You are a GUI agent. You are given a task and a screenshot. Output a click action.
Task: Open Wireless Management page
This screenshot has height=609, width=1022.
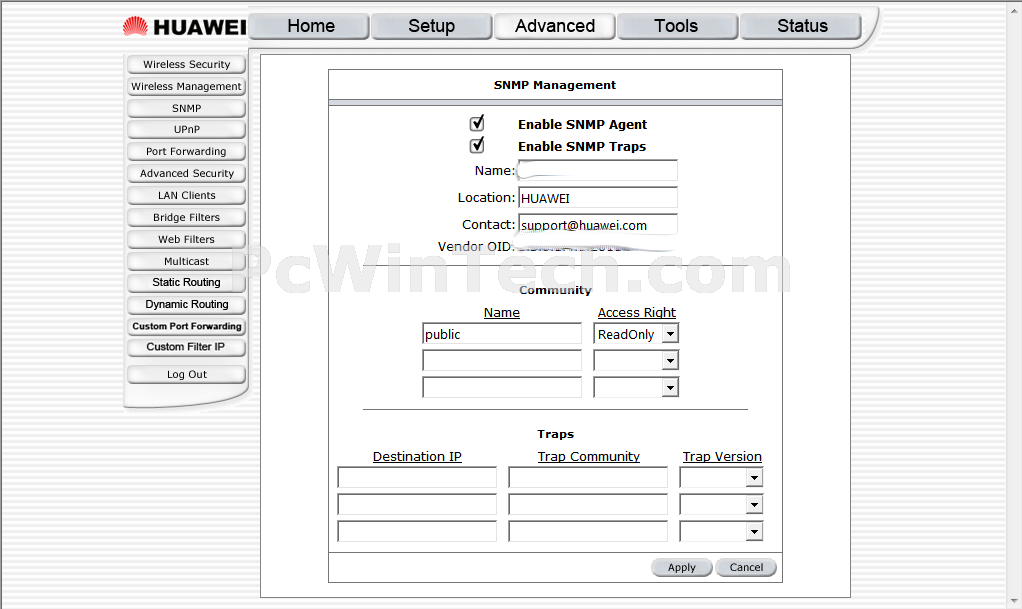(186, 86)
